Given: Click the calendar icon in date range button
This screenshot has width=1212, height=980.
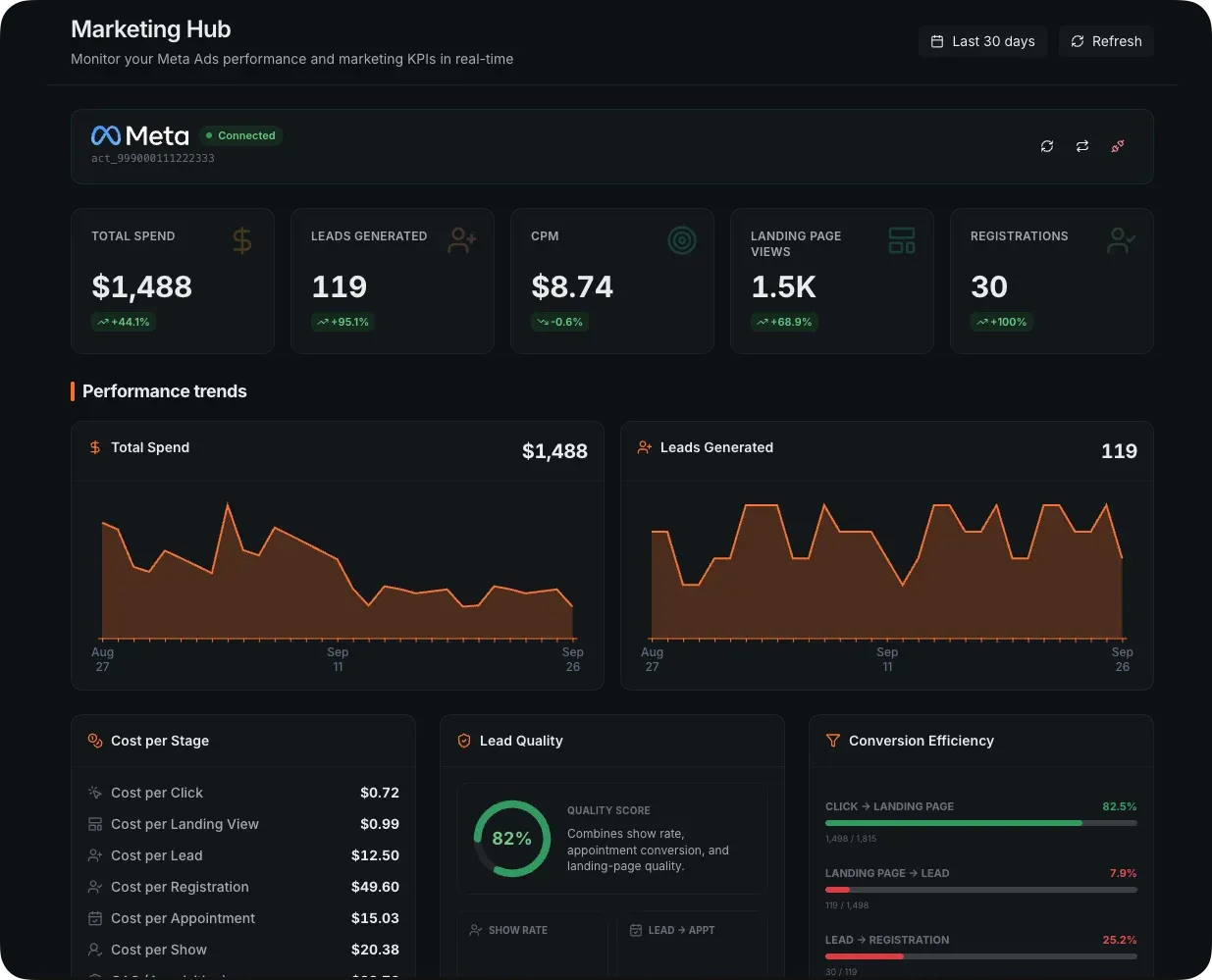Looking at the screenshot, I should (937, 41).
